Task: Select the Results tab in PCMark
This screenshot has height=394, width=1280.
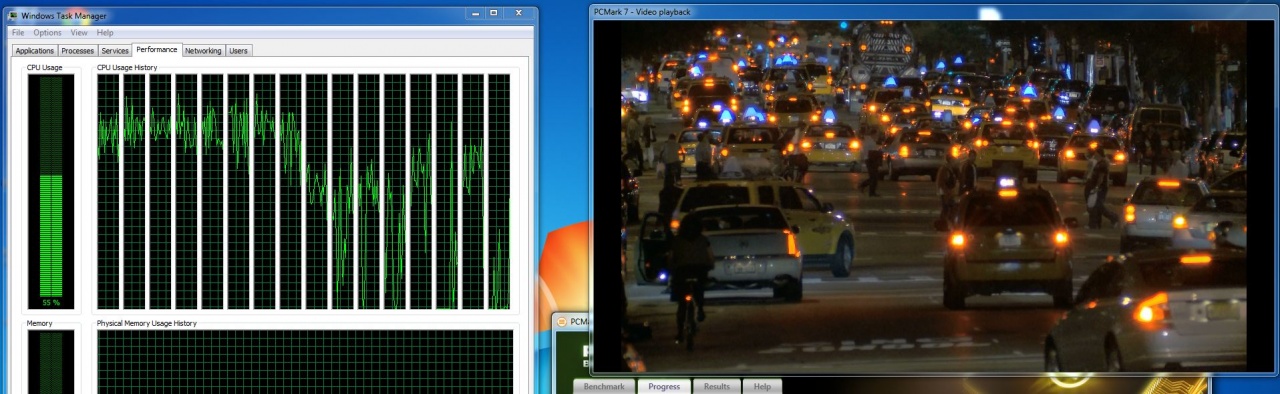Action: pos(717,386)
